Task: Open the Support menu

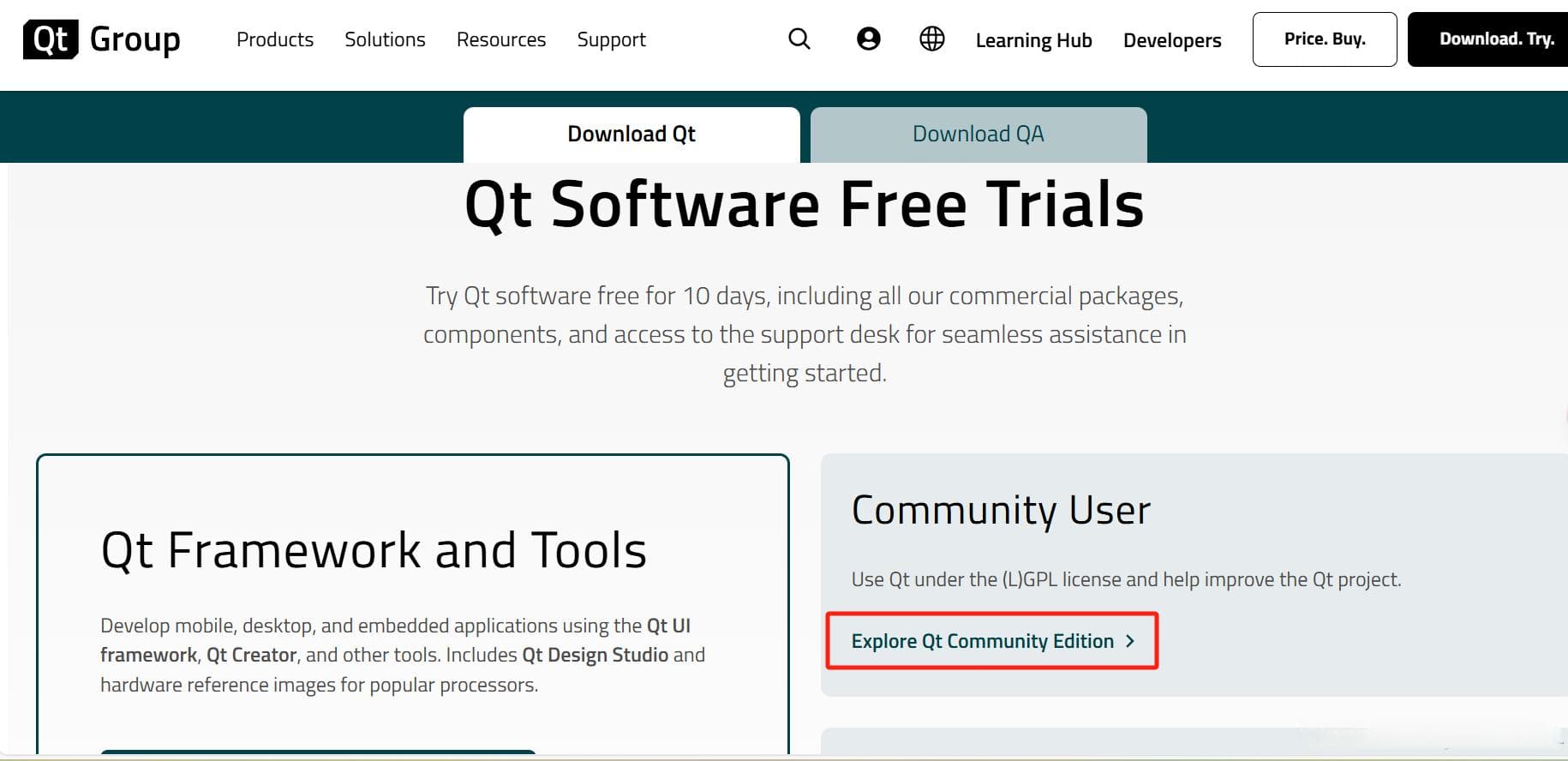Action: pos(611,40)
